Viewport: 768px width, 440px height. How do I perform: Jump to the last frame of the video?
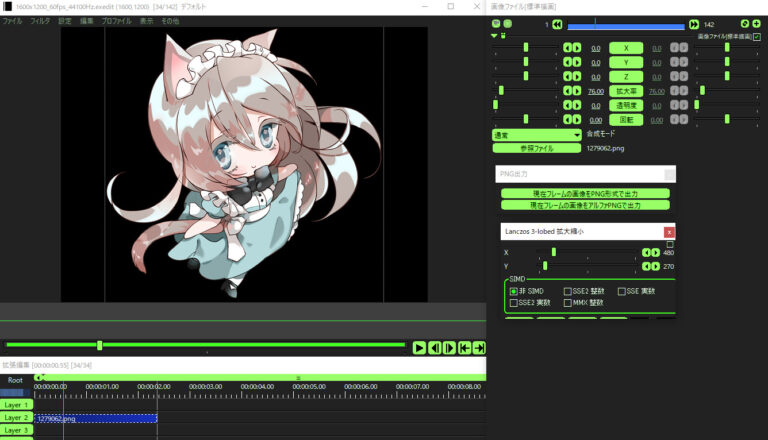[480, 347]
